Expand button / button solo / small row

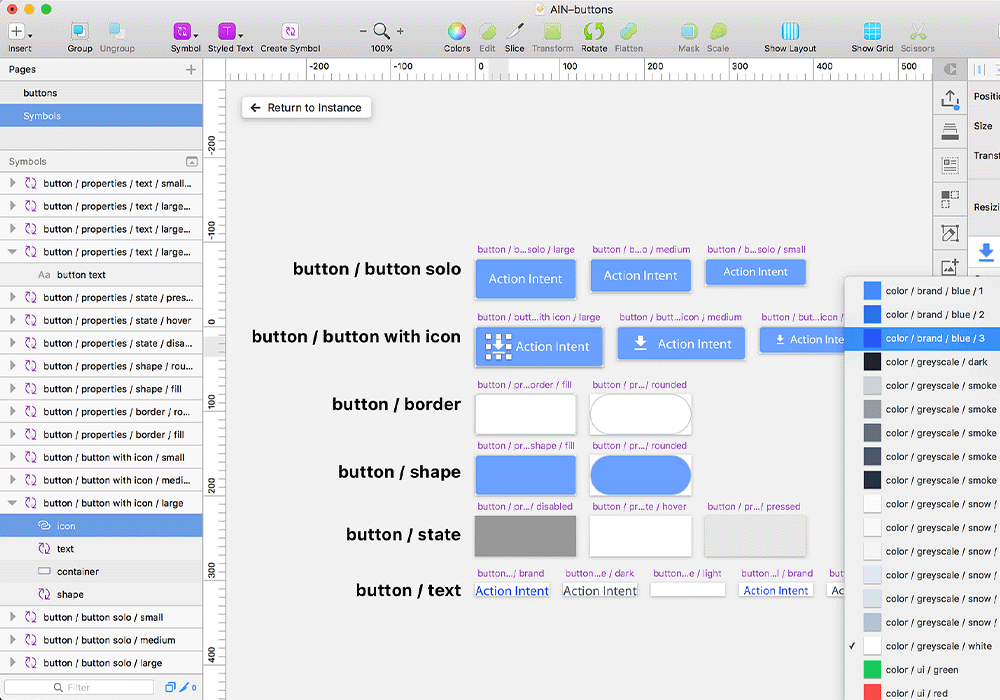(x=12, y=616)
